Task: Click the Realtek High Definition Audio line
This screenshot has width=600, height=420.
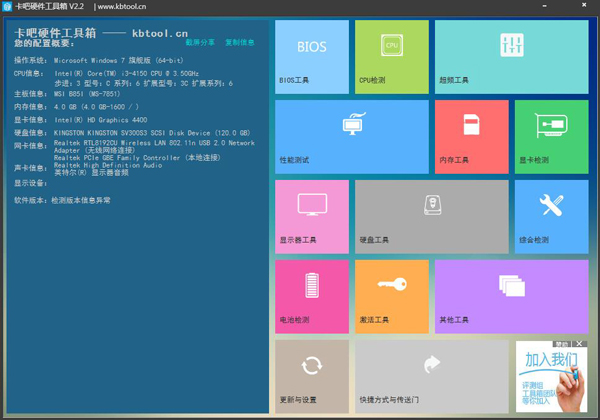Action: pos(108,165)
